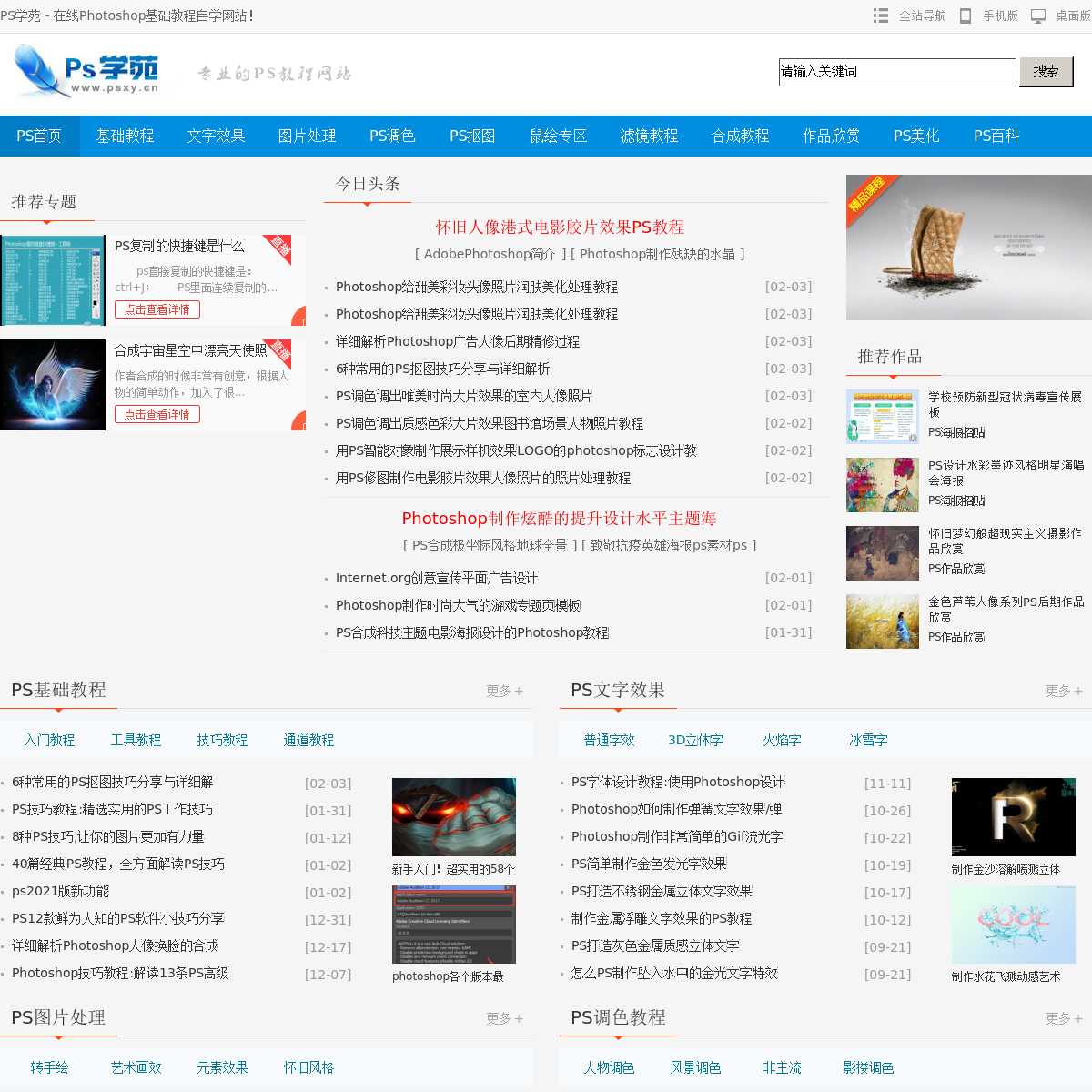Click 点击查看详情 under PS复制的快捷键
Viewport: 1092px width, 1092px height.
157,309
